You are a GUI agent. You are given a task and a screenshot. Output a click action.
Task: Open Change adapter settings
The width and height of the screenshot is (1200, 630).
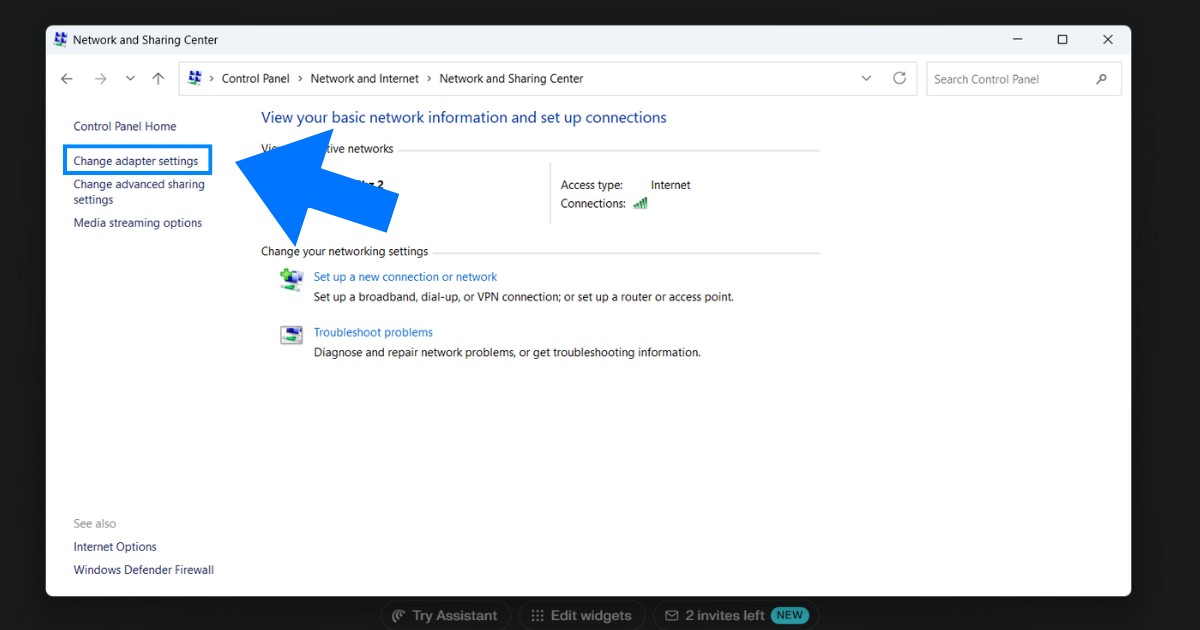137,160
